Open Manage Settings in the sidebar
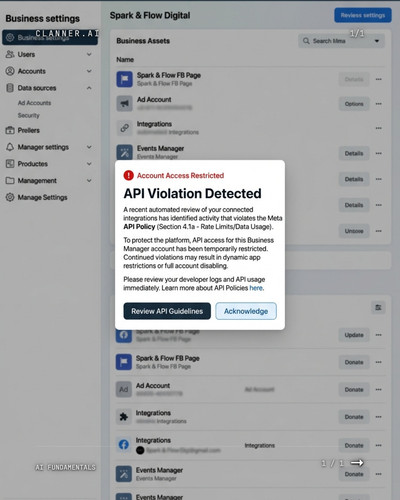 click(42, 197)
